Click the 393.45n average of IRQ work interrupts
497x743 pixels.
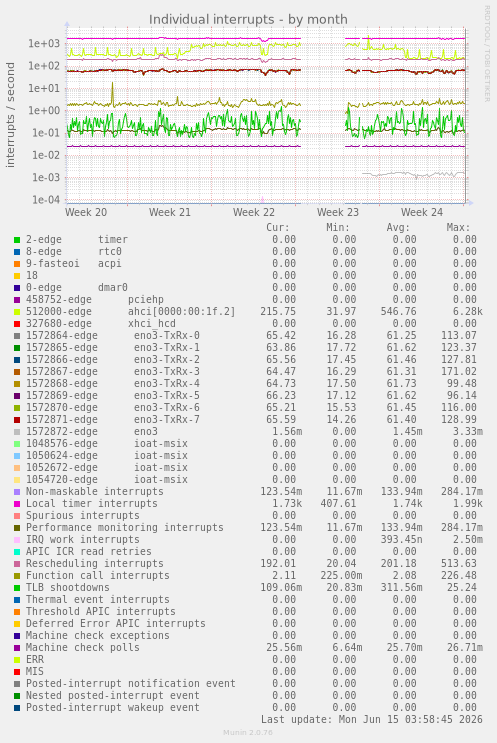pos(402,540)
